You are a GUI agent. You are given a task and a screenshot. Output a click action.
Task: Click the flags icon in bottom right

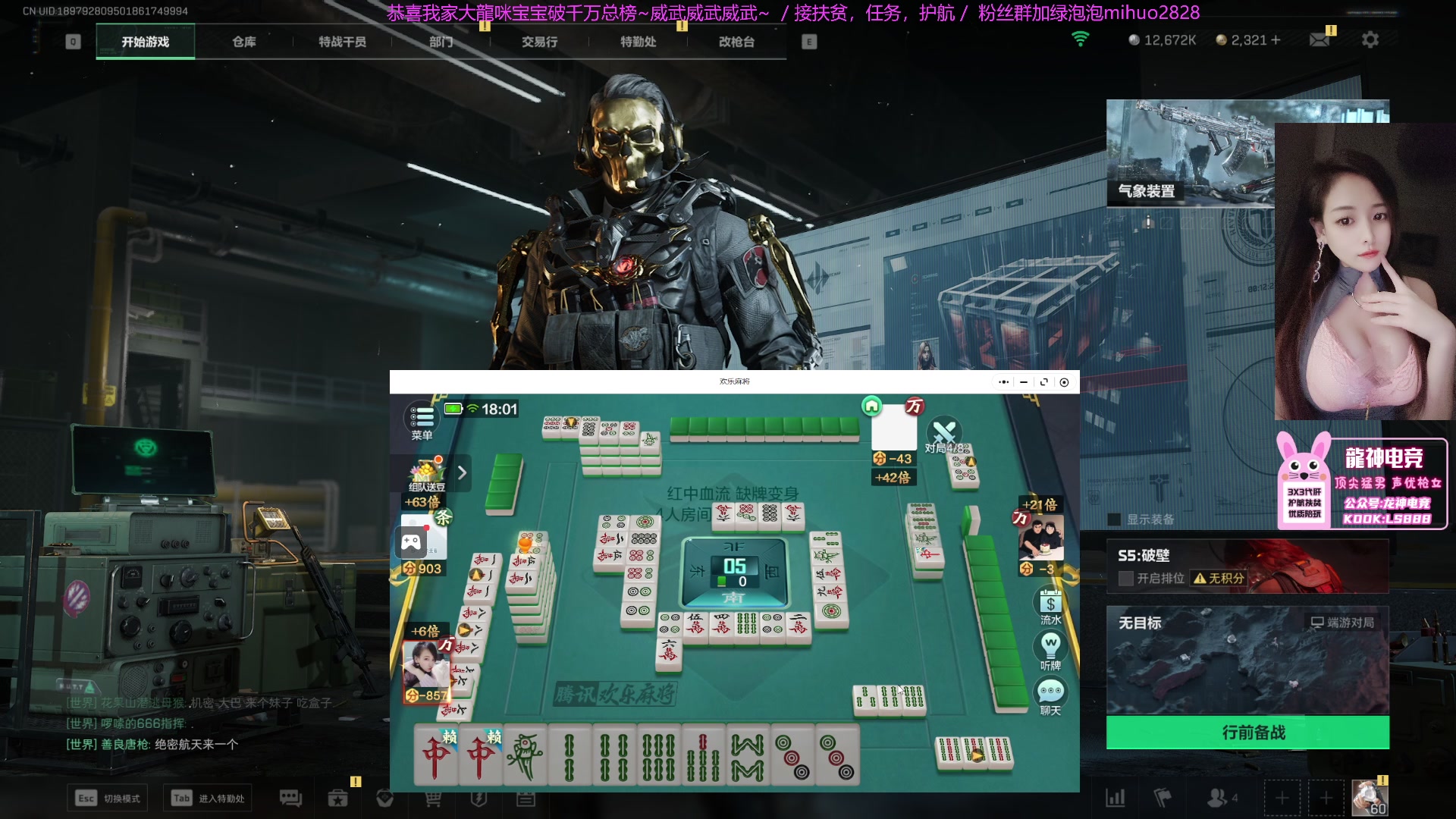pyautogui.click(x=1162, y=798)
